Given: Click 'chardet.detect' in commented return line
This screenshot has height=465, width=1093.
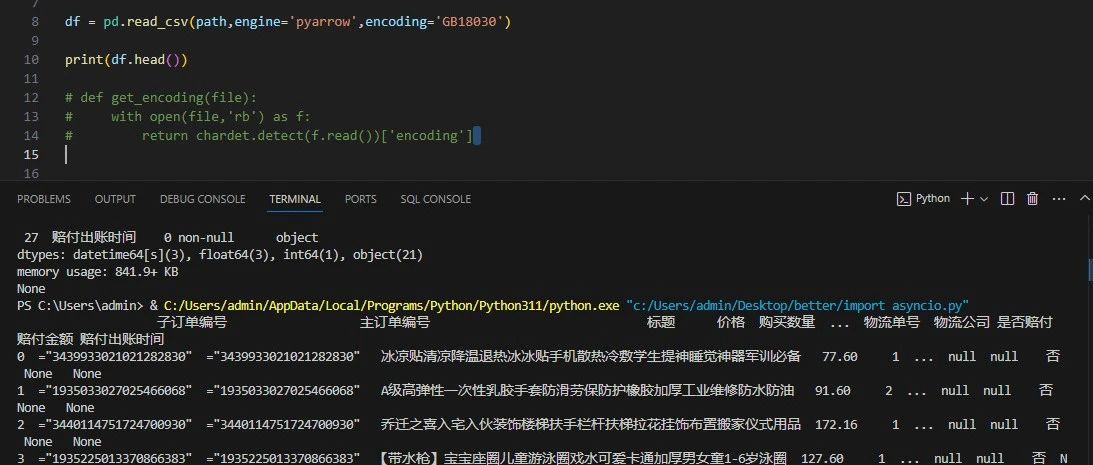Looking at the screenshot, I should [x=249, y=135].
